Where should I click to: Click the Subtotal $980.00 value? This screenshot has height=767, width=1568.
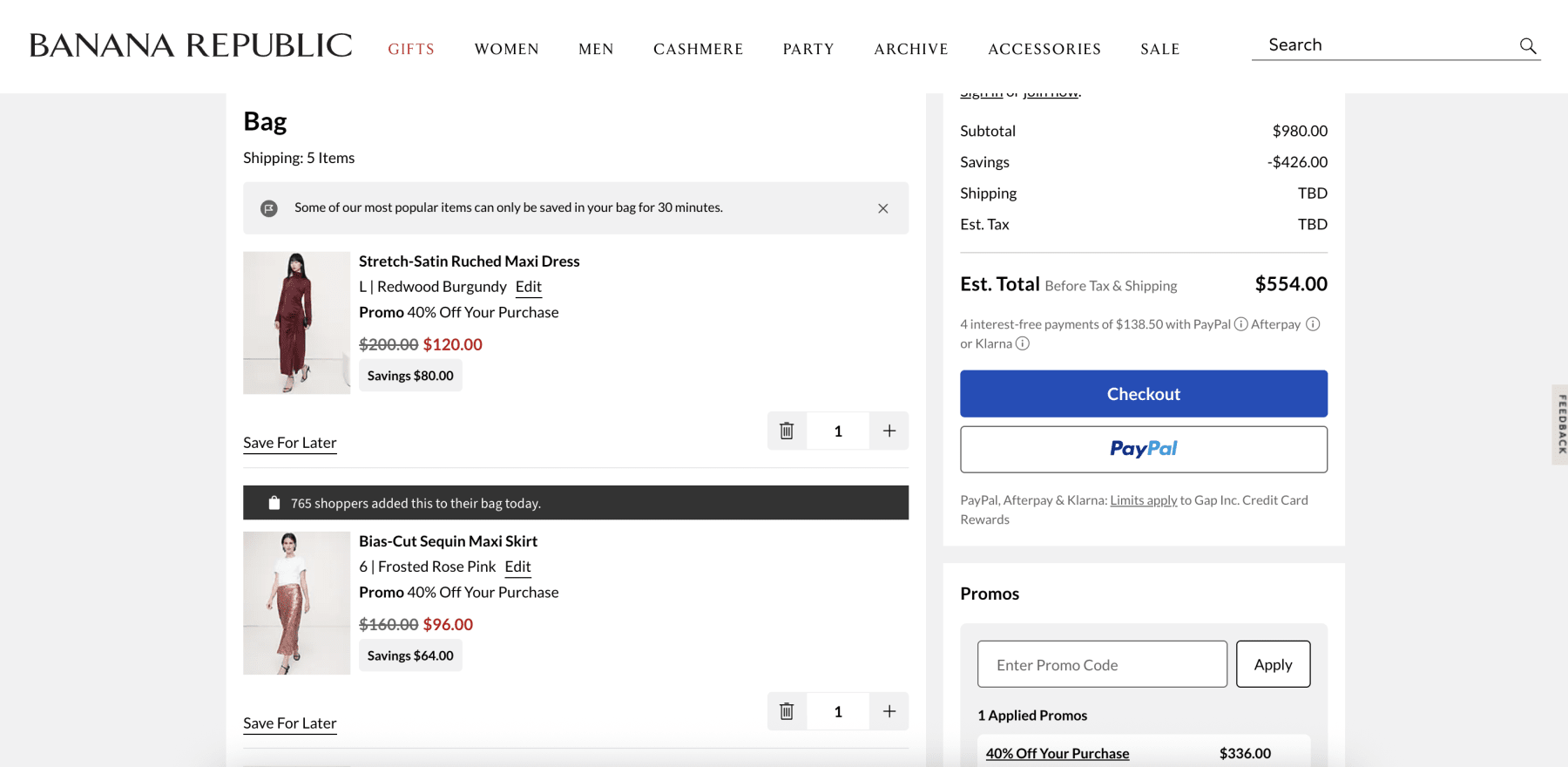1300,131
